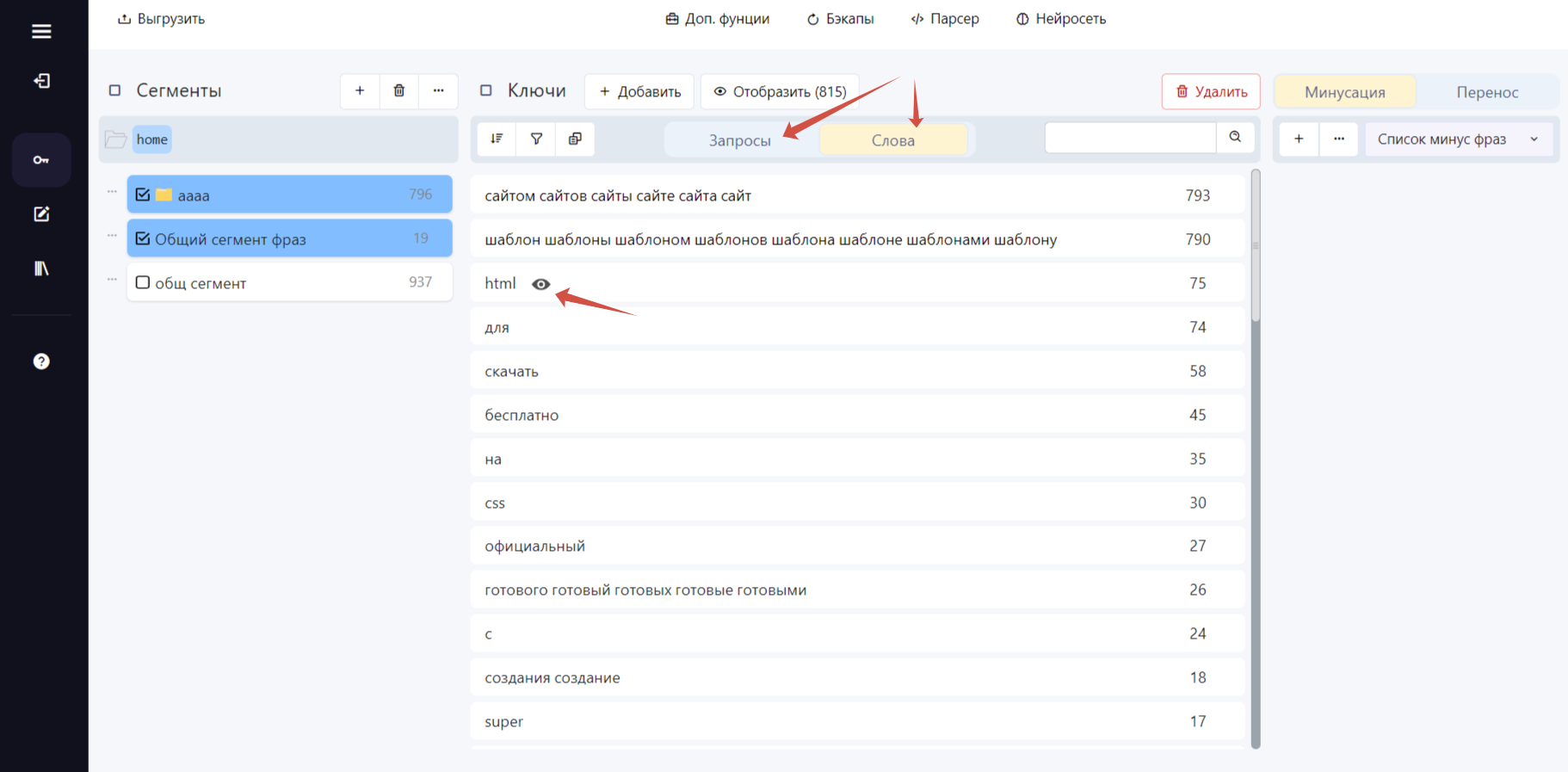Click the trash icon in Сегменты header

coord(399,91)
